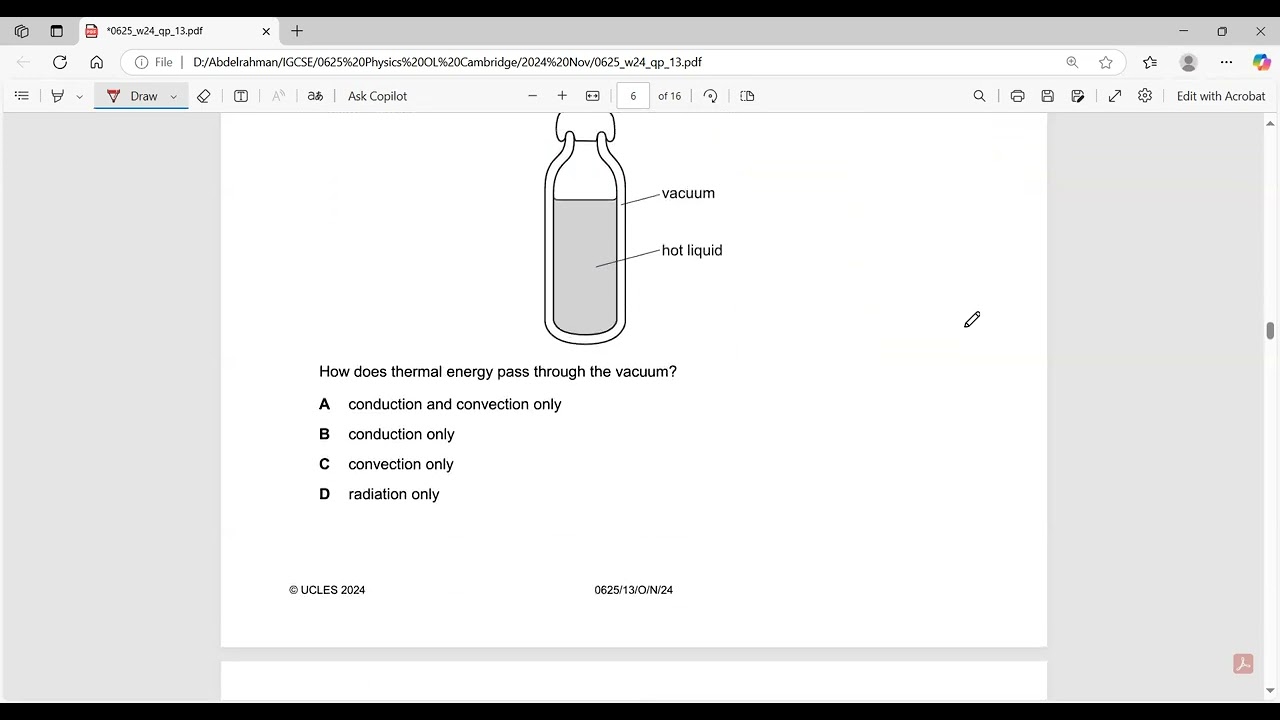Click the Ask Copilot button
The width and height of the screenshot is (1280, 720).
377,96
